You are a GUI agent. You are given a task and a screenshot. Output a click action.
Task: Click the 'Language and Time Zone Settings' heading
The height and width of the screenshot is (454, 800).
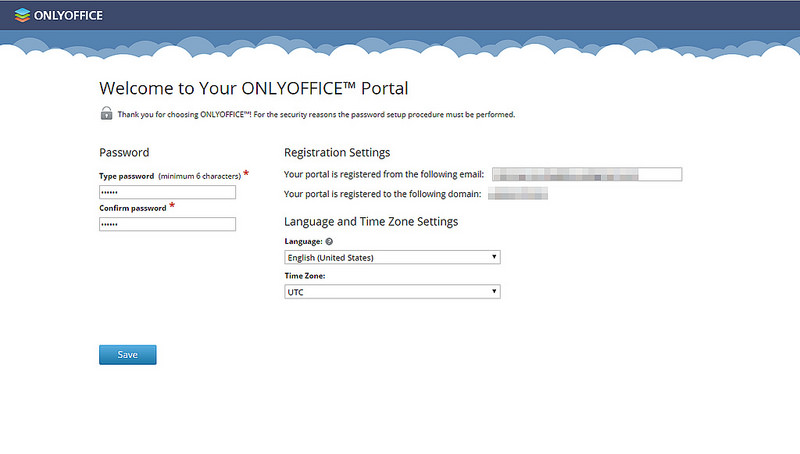tap(371, 221)
